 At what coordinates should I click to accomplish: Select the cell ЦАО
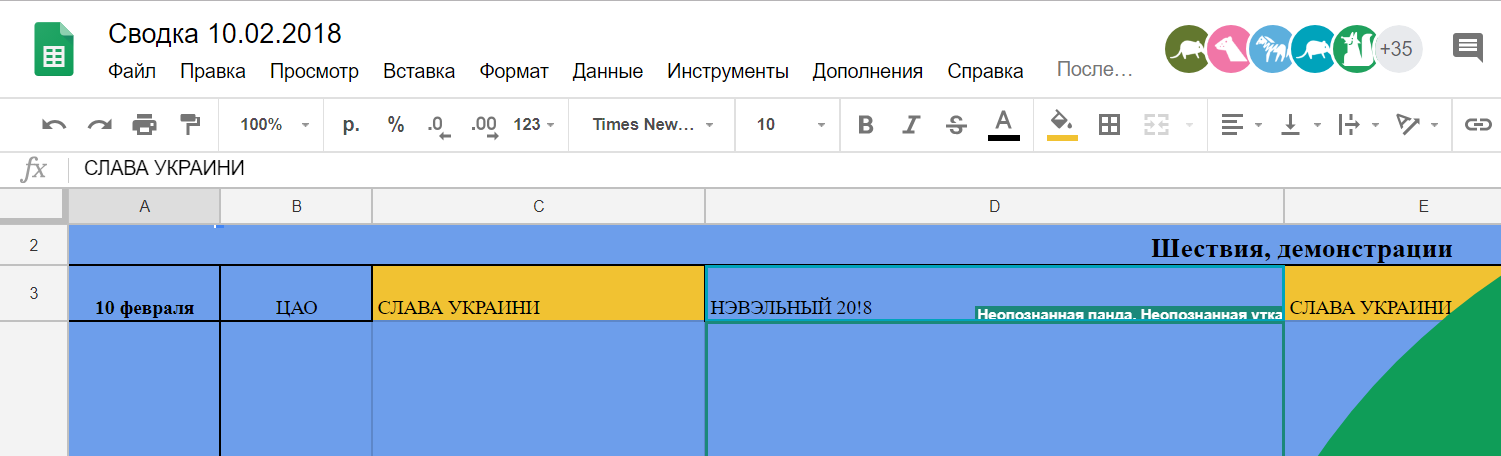tap(296, 293)
